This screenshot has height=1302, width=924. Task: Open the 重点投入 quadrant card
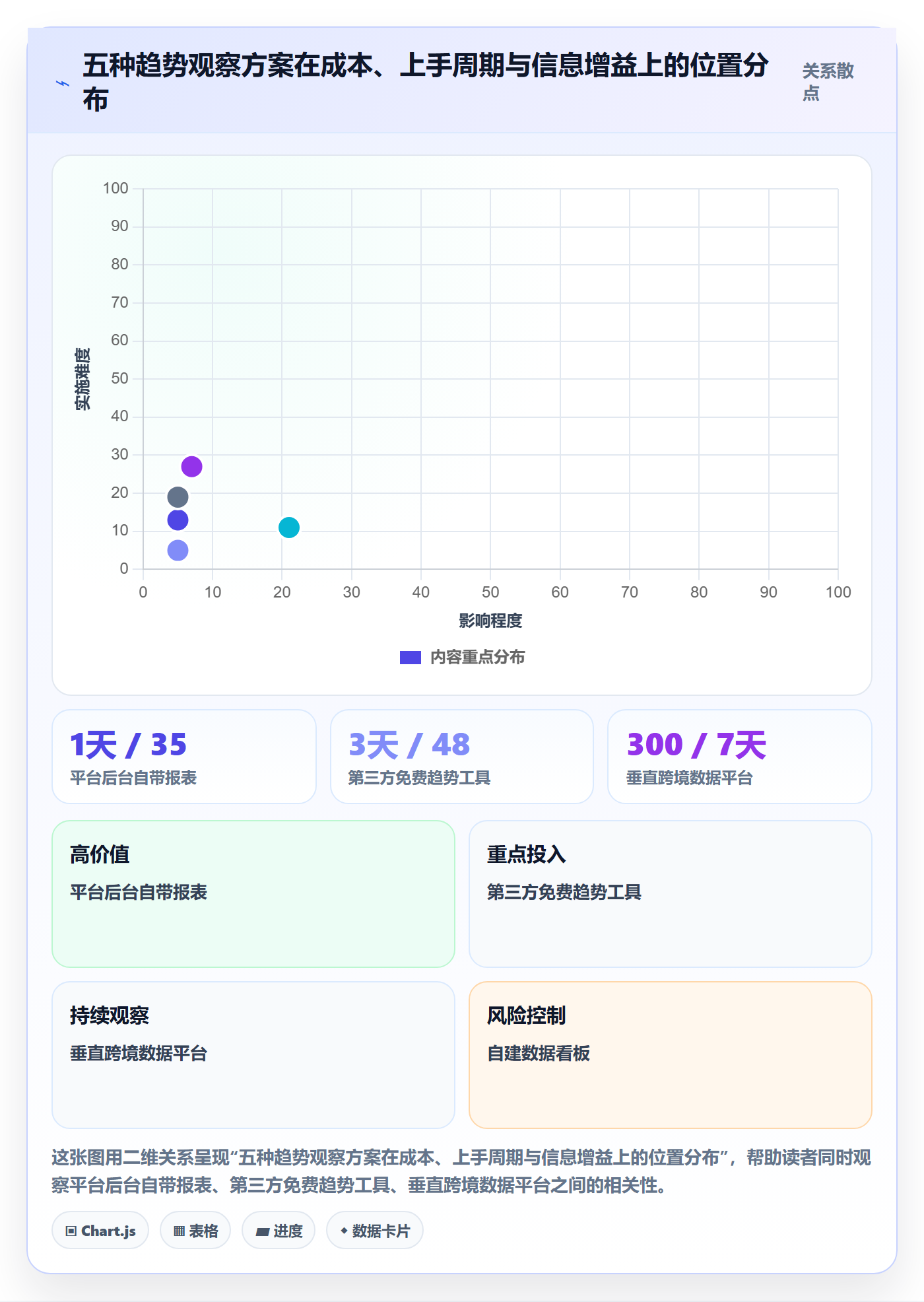pos(671,894)
